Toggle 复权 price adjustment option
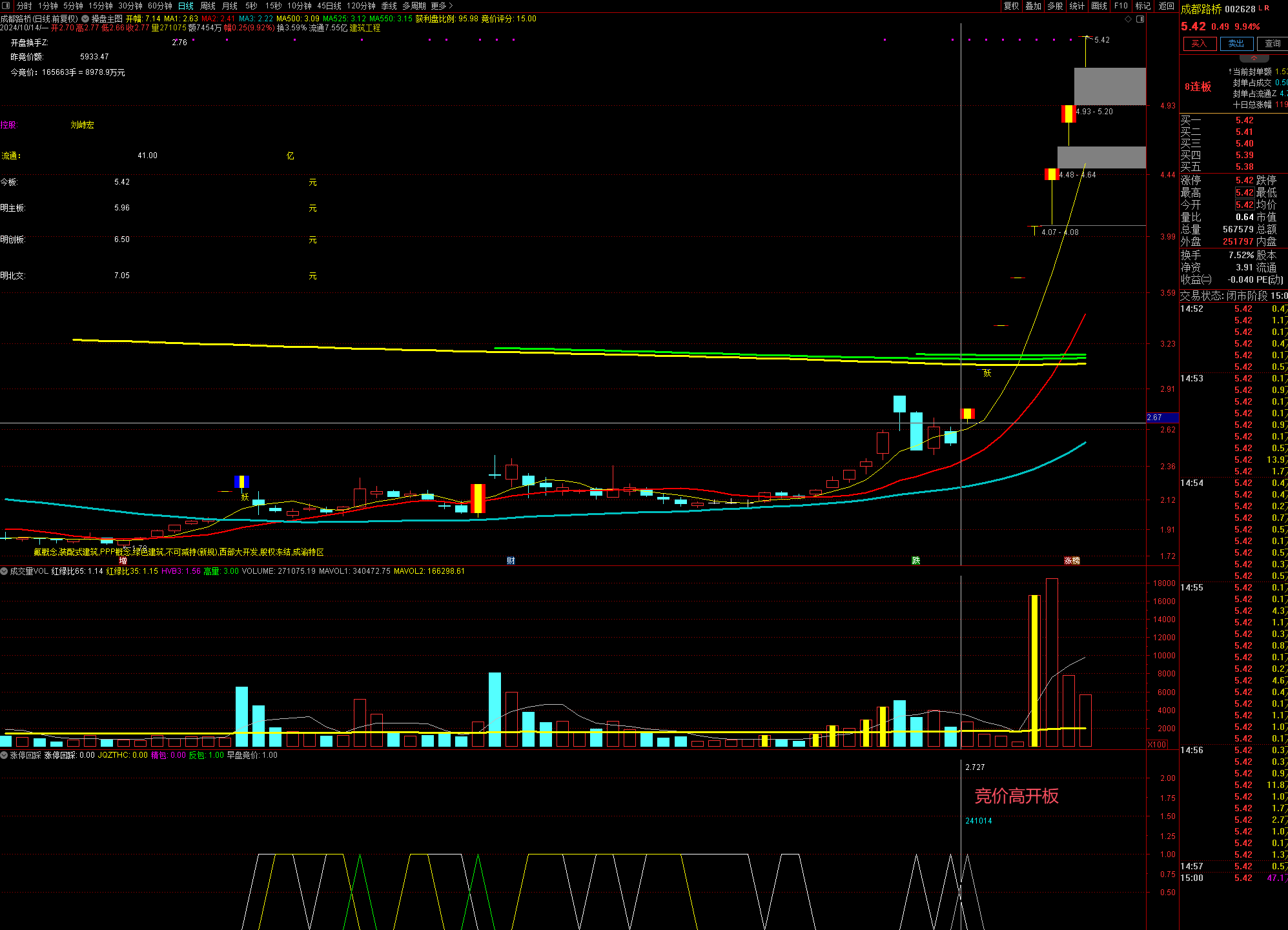1288x930 pixels. (1011, 6)
